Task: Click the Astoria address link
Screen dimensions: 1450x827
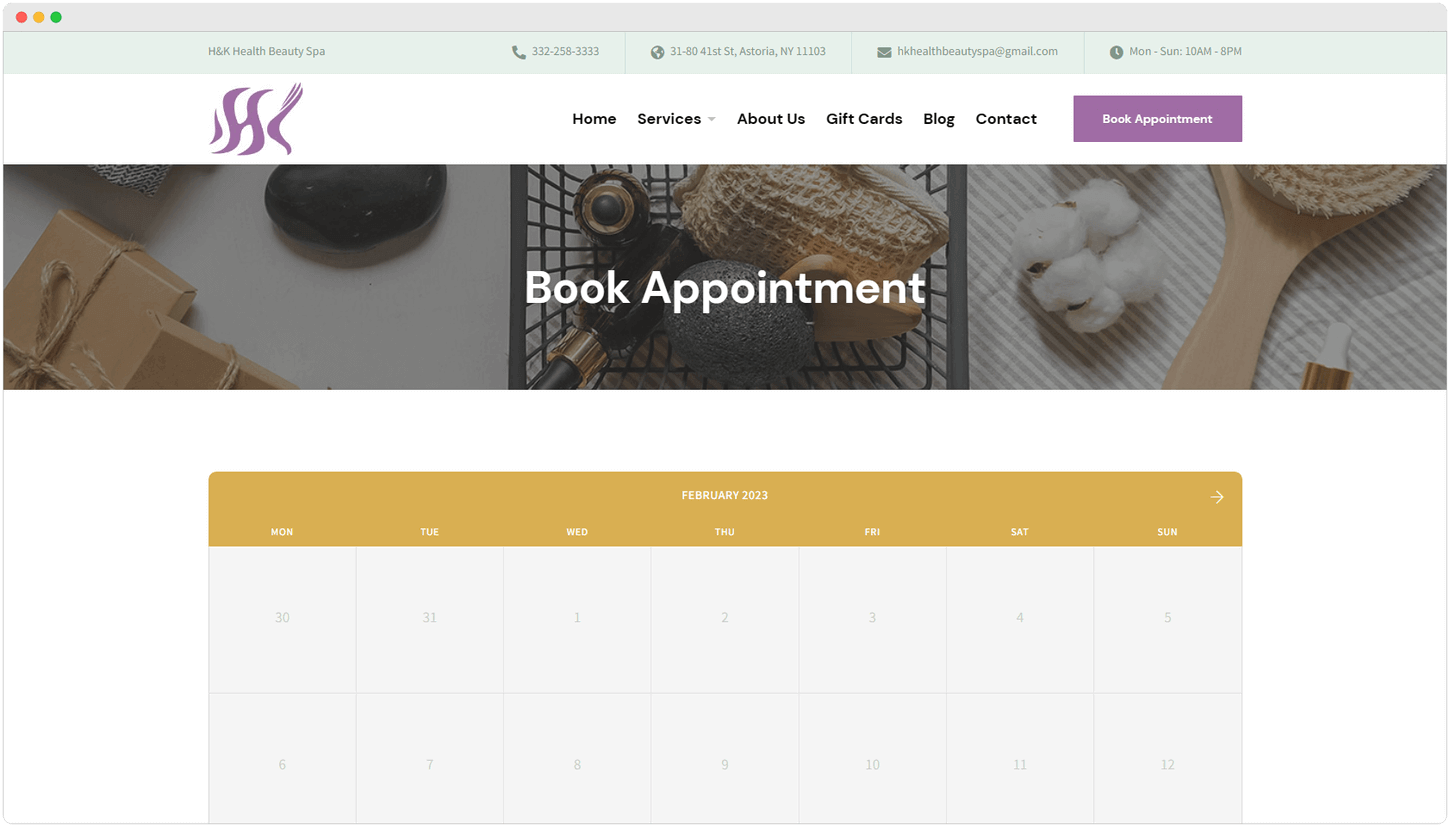Action: [x=748, y=51]
